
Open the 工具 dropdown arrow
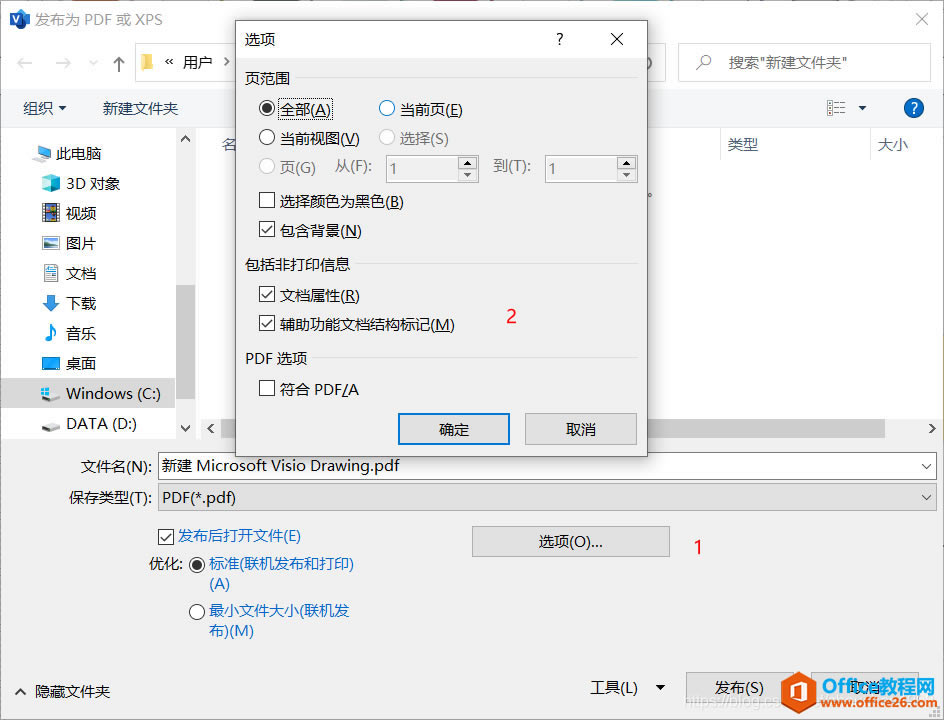pyautogui.click(x=660, y=687)
